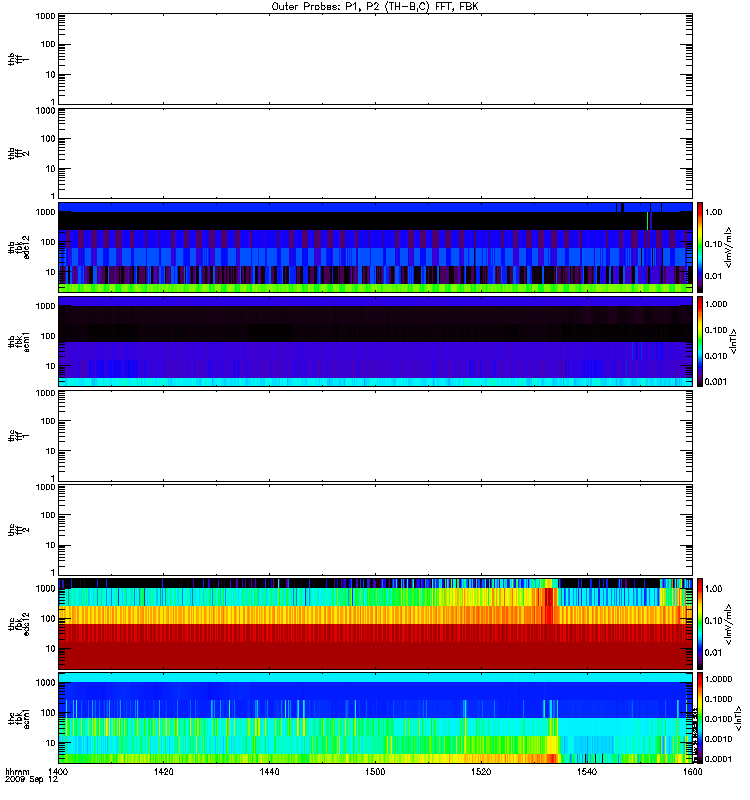Click '0.0001' on the thc scm1 color scale
The image size is (750, 800).
coord(718,759)
